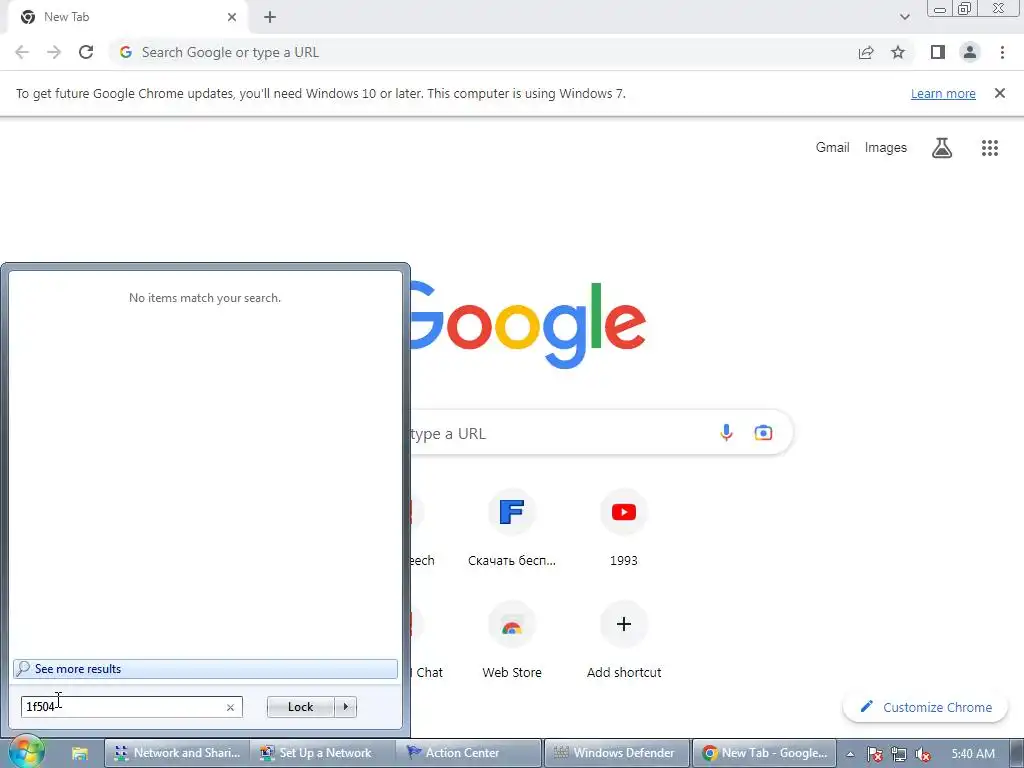This screenshot has height=768, width=1024.
Task: Go forward using the forward arrow
Action: tap(54, 52)
